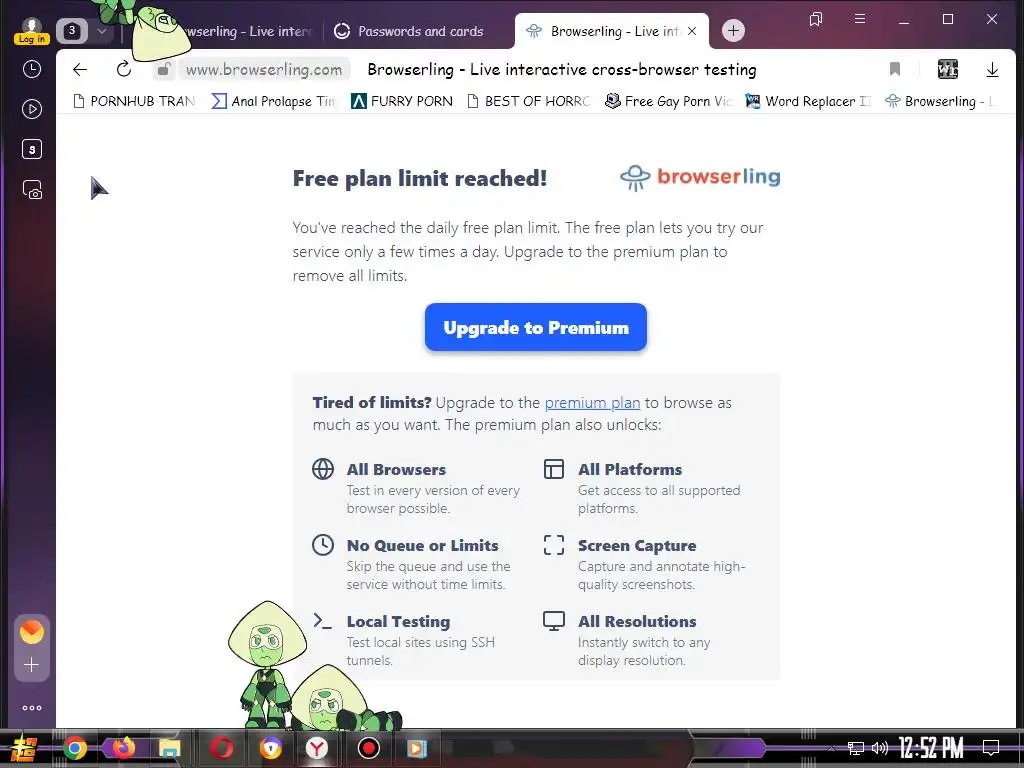Image resolution: width=1024 pixels, height=768 pixels.
Task: Open the red record app in taskbar
Action: pos(369,748)
